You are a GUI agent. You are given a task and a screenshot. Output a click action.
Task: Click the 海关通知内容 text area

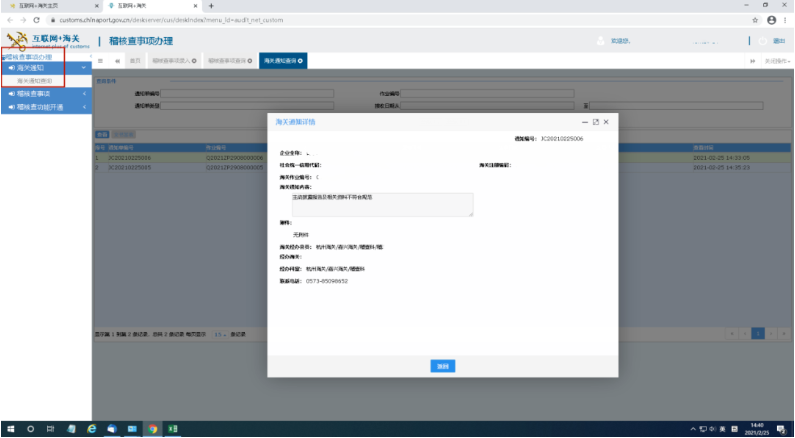[x=383, y=205]
